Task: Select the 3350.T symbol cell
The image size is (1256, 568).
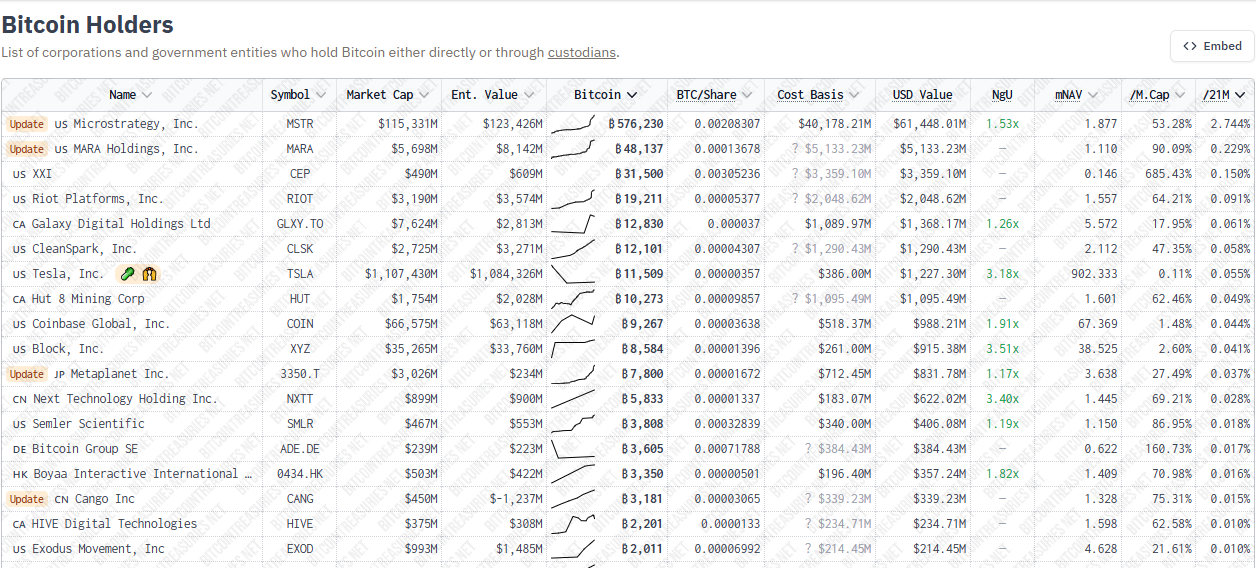Action: coord(299,374)
